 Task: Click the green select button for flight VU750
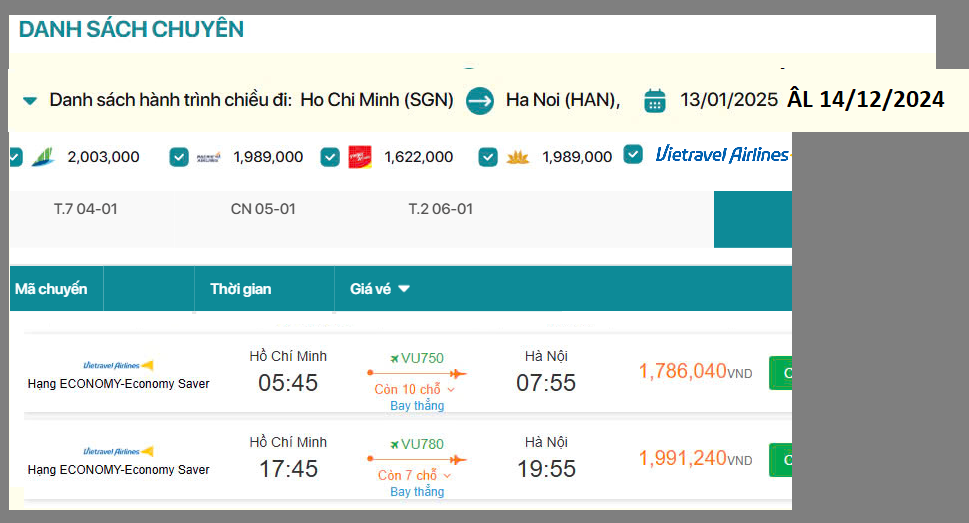(x=780, y=372)
